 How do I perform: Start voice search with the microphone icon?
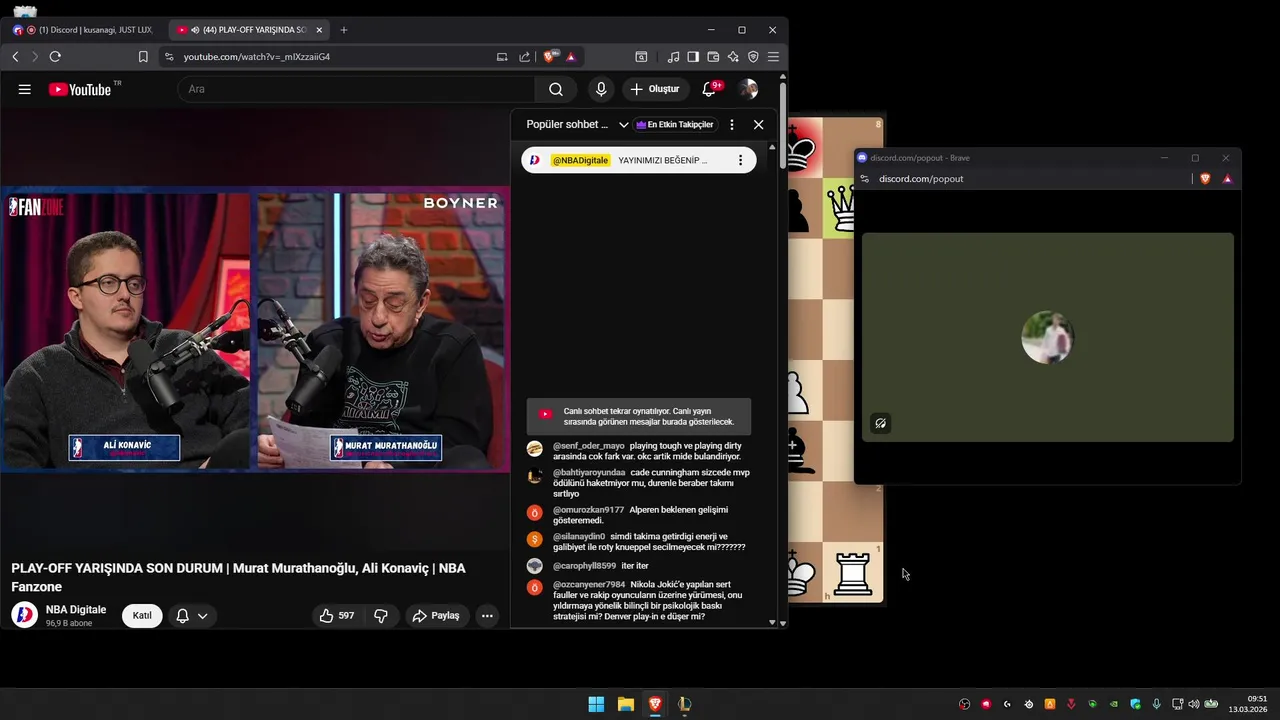point(601,89)
